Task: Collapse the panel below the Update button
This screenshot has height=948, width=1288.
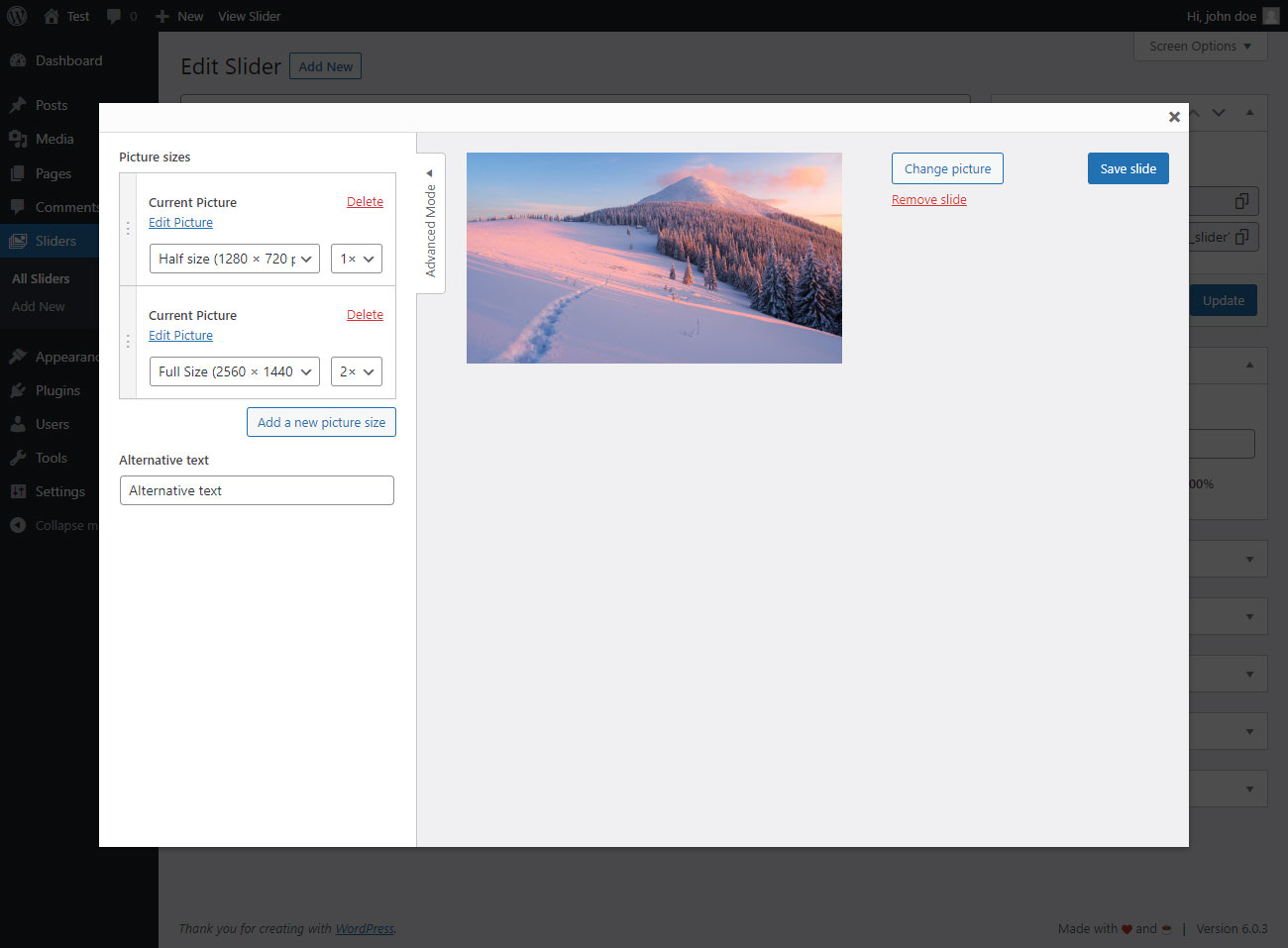Action: point(1249,365)
